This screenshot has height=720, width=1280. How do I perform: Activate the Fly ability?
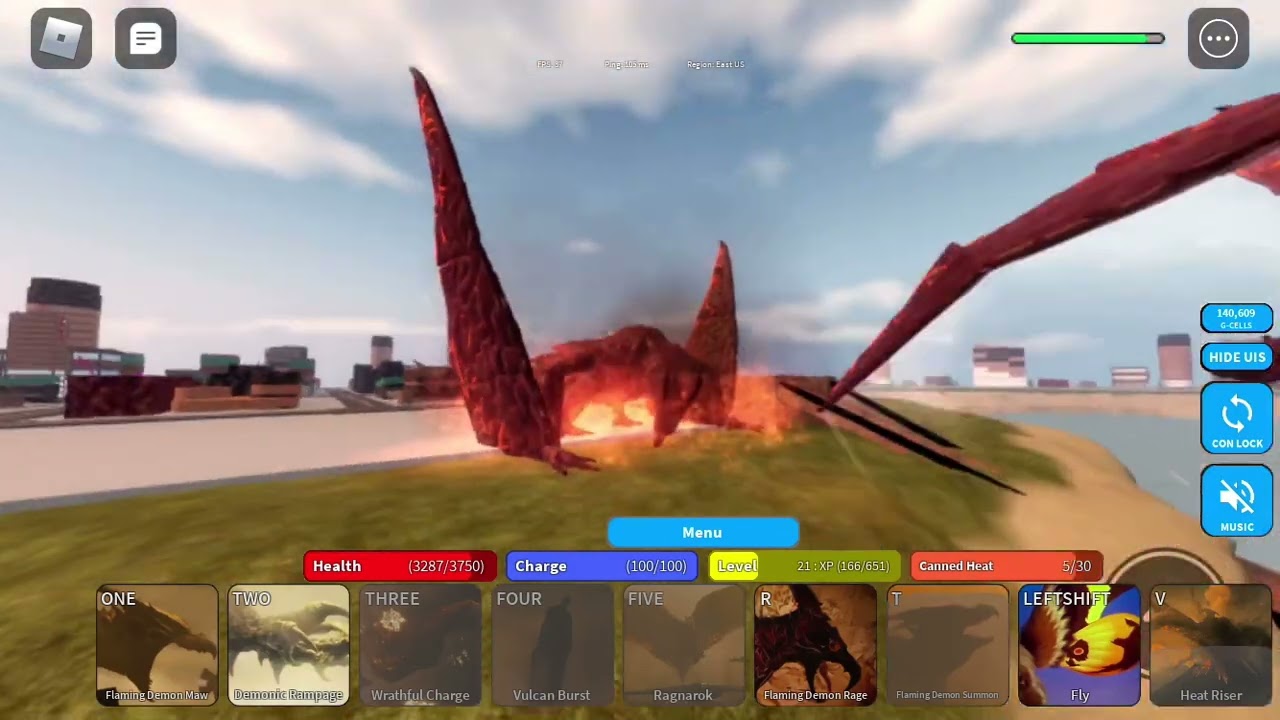click(x=1079, y=645)
